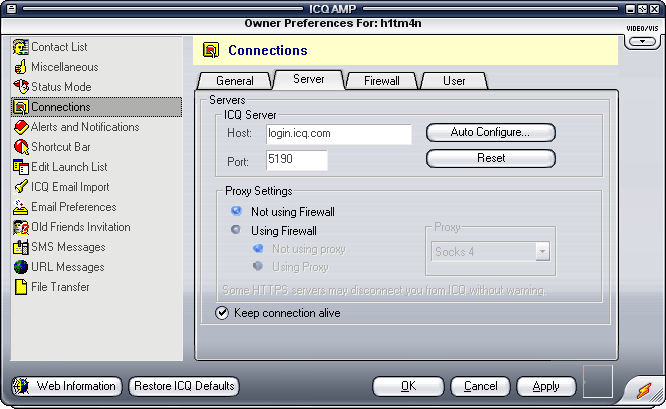Click the lightning bolt icon in the corner
Image resolution: width=666 pixels, height=409 pixels.
pos(644,390)
